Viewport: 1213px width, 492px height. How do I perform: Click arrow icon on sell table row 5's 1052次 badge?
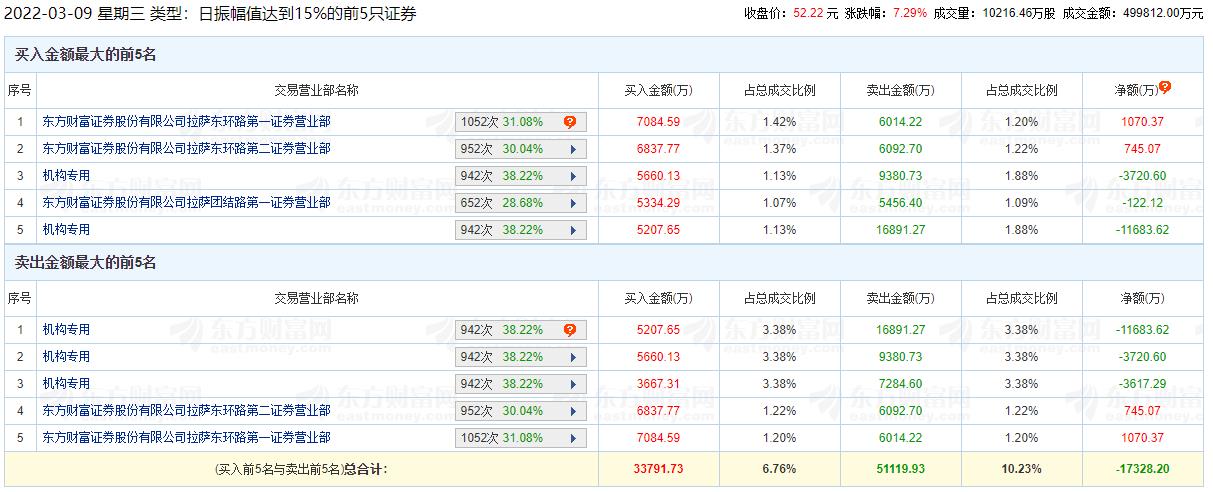pyautogui.click(x=572, y=438)
